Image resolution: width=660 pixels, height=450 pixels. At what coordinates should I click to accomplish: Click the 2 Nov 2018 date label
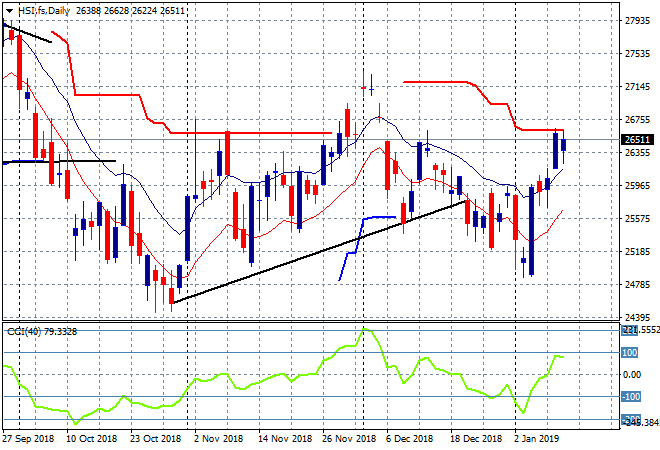[218, 439]
